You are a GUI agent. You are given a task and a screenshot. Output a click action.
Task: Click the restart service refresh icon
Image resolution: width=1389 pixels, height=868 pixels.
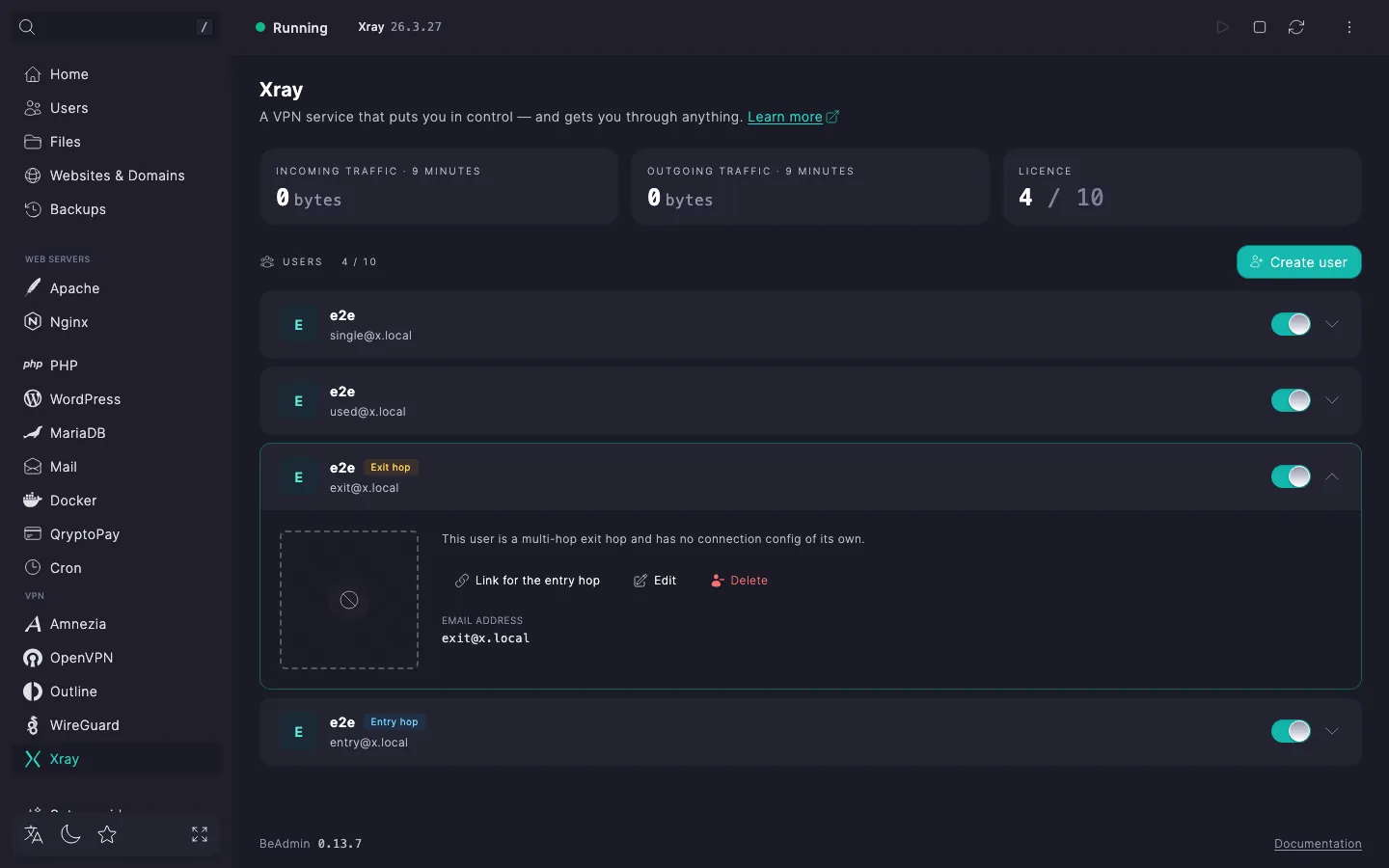pyautogui.click(x=1296, y=27)
